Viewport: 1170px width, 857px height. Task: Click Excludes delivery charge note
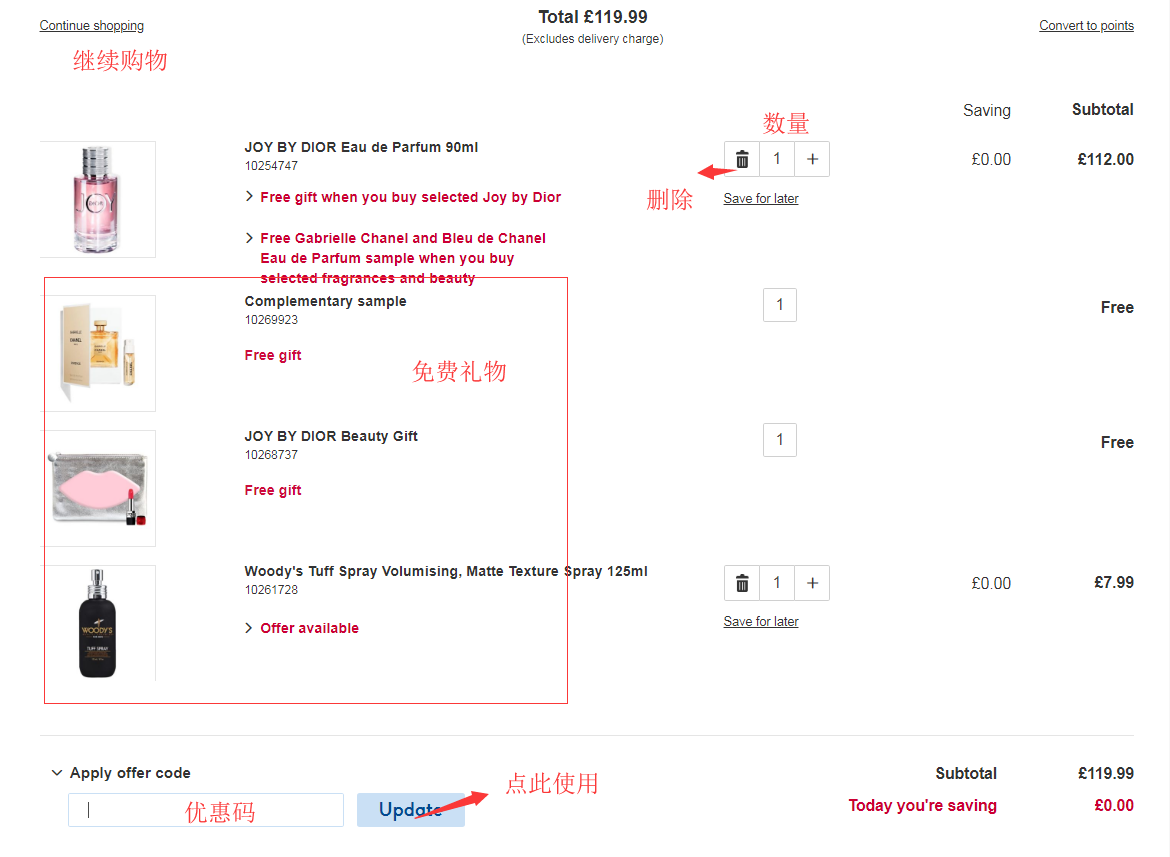[x=592, y=39]
